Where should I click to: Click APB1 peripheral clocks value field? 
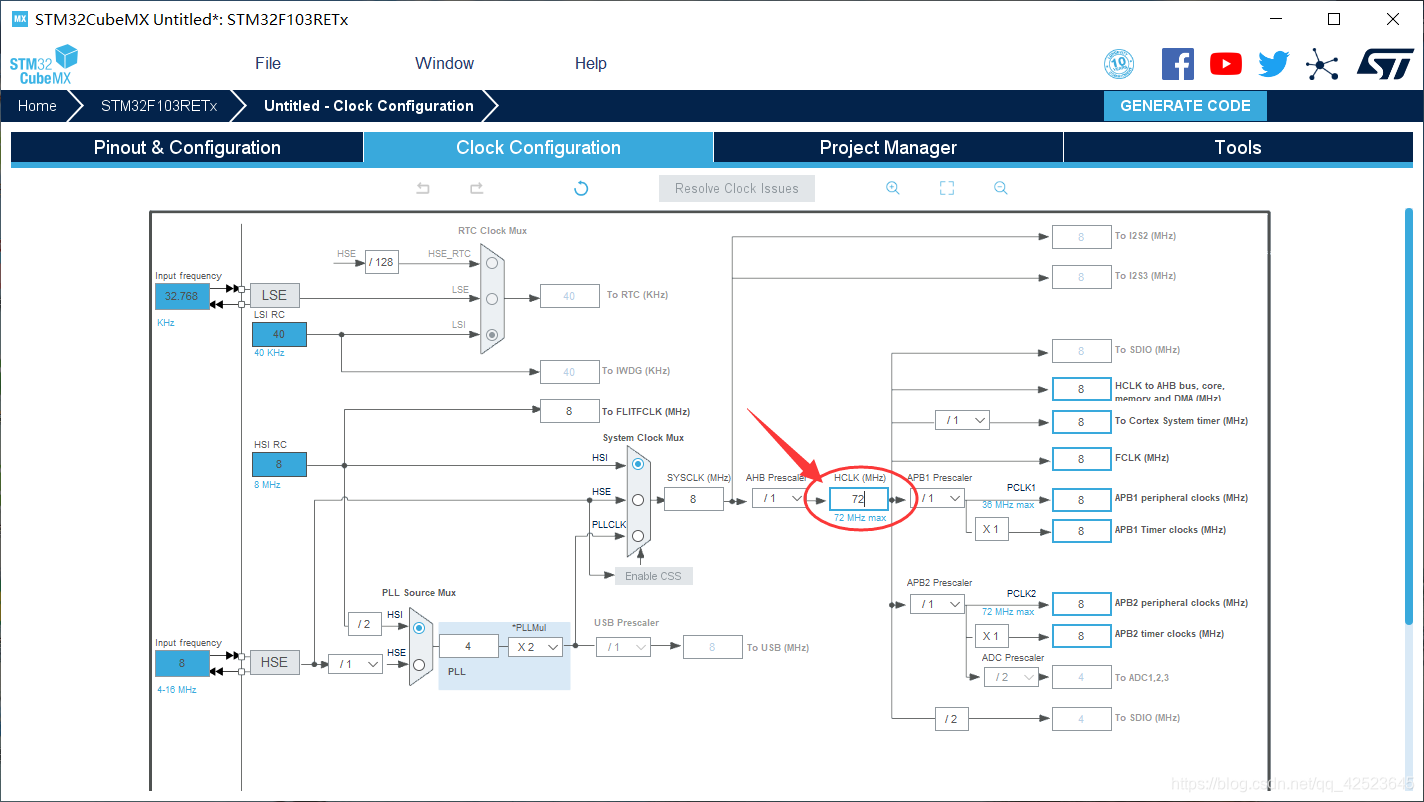point(1081,499)
